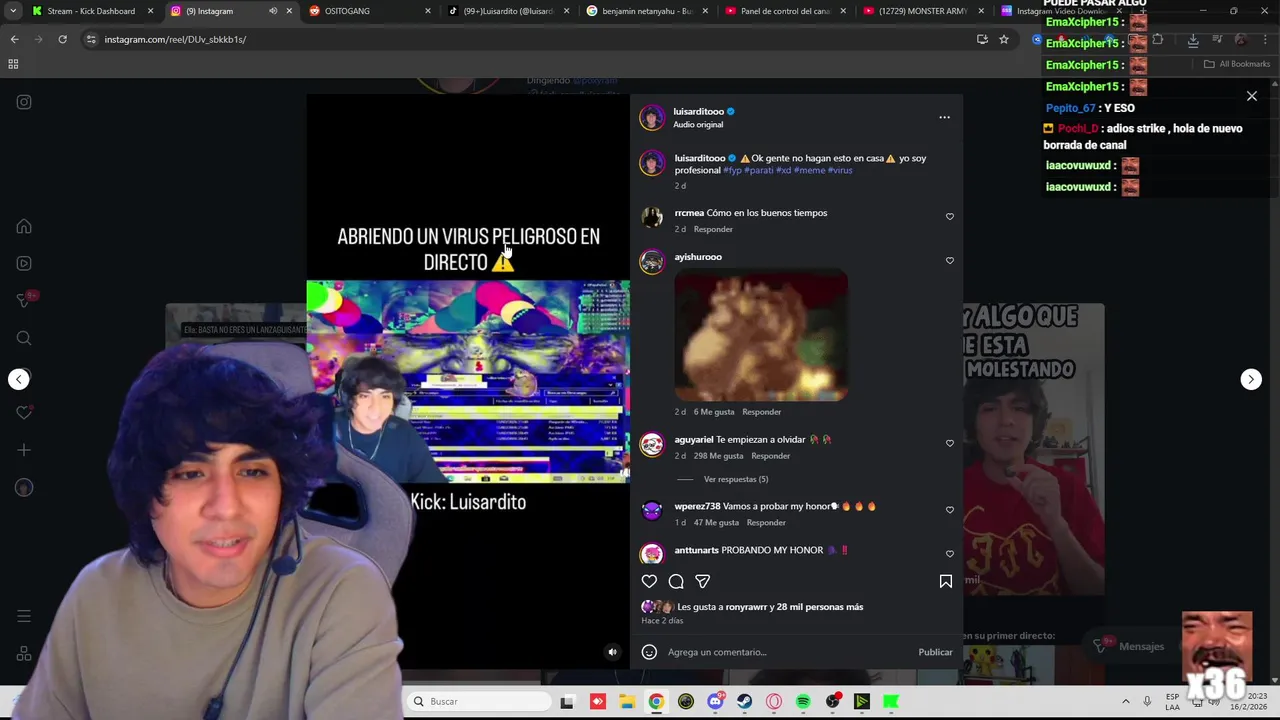
Task: Click the #virus hashtag in caption
Action: coord(840,170)
